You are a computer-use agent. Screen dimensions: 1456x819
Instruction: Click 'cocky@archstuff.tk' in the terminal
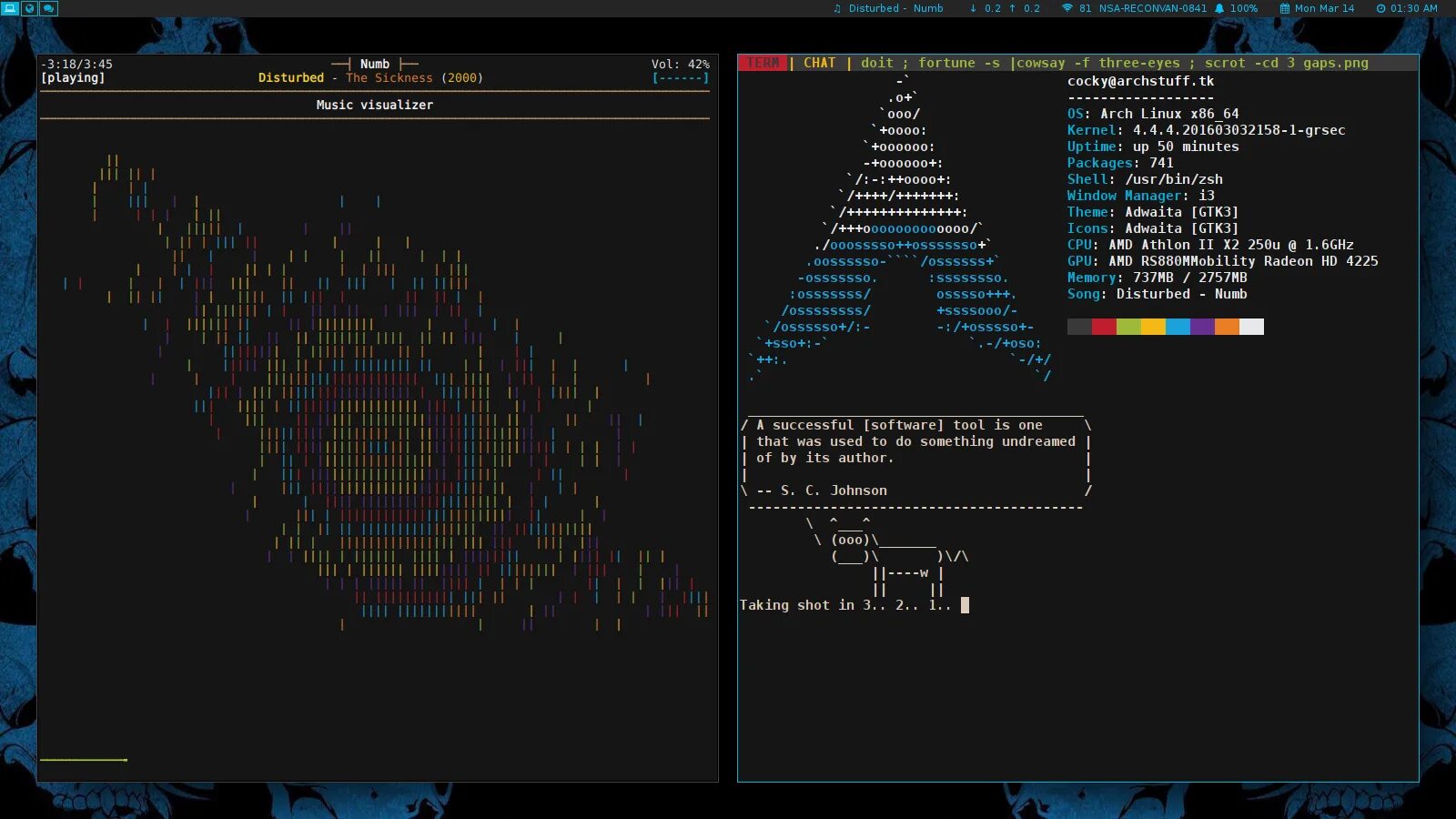[x=1140, y=81]
